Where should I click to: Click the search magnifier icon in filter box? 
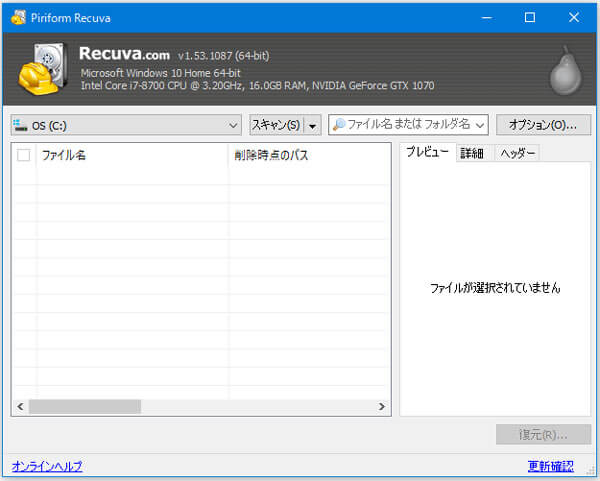338,125
